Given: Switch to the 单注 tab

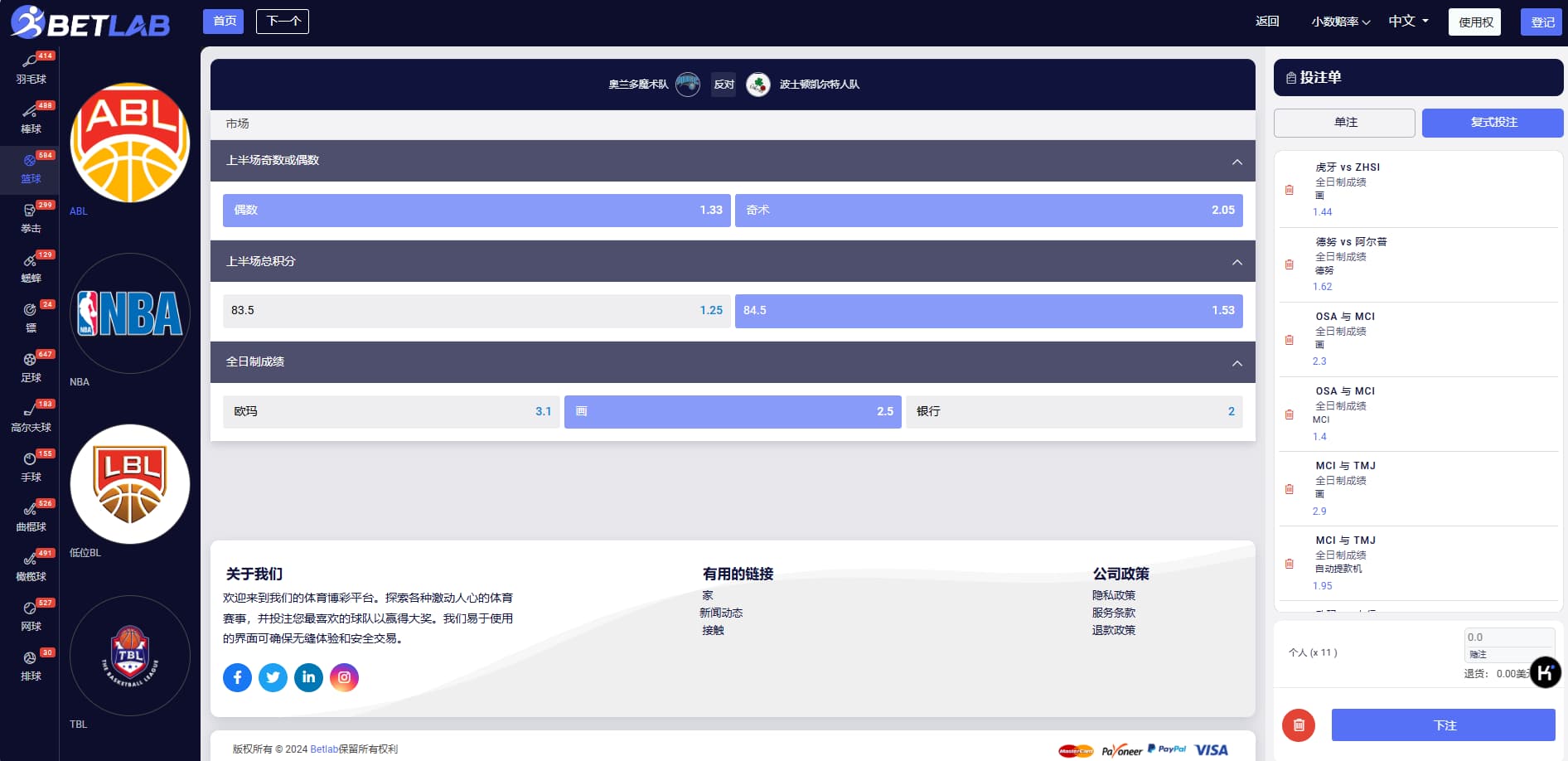Looking at the screenshot, I should pos(1345,122).
